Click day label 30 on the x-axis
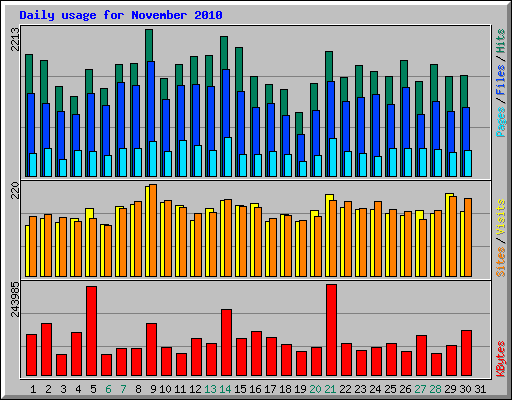512x400 pixels. [x=465, y=389]
